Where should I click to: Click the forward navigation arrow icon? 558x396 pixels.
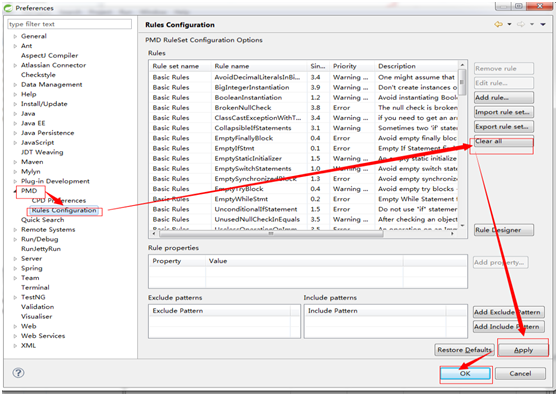coord(521,24)
